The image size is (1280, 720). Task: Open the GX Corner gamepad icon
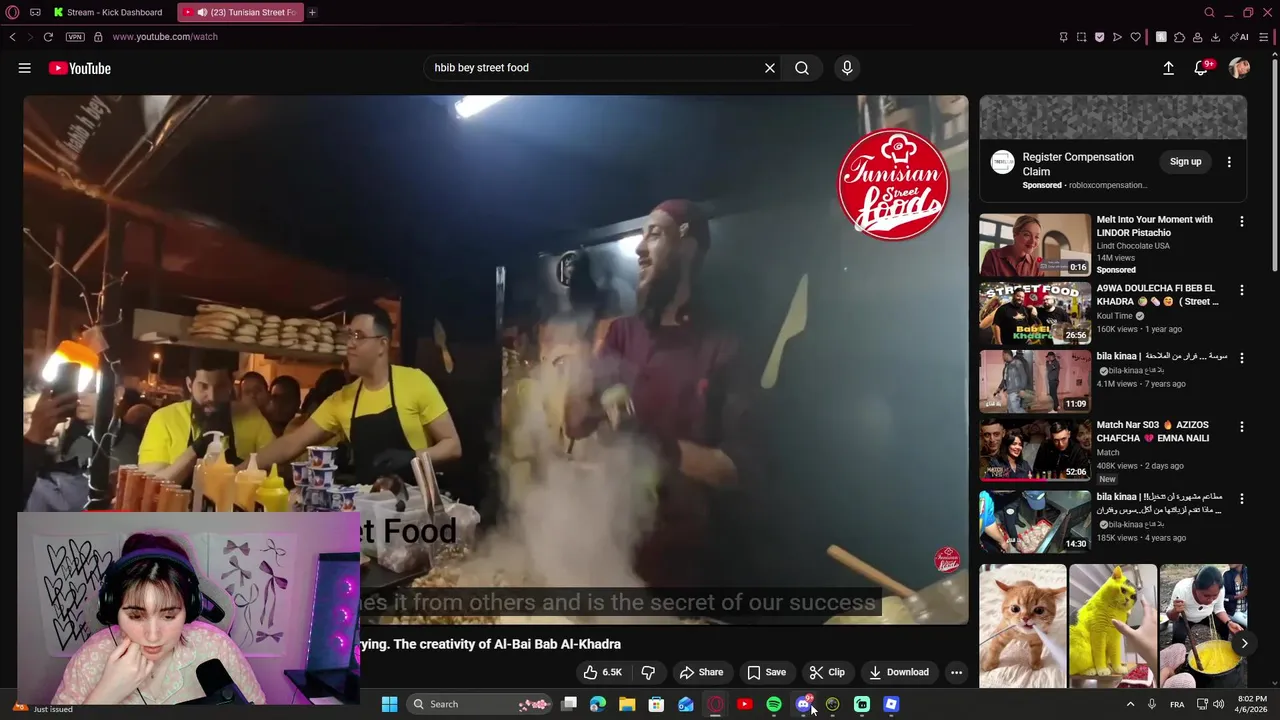tap(35, 12)
